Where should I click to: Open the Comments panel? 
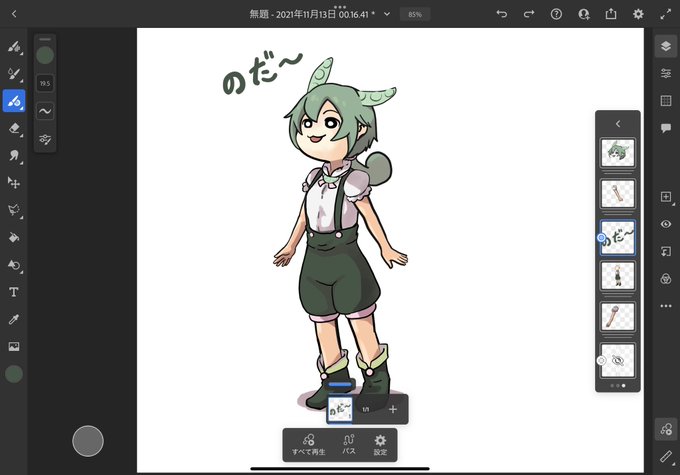click(666, 128)
